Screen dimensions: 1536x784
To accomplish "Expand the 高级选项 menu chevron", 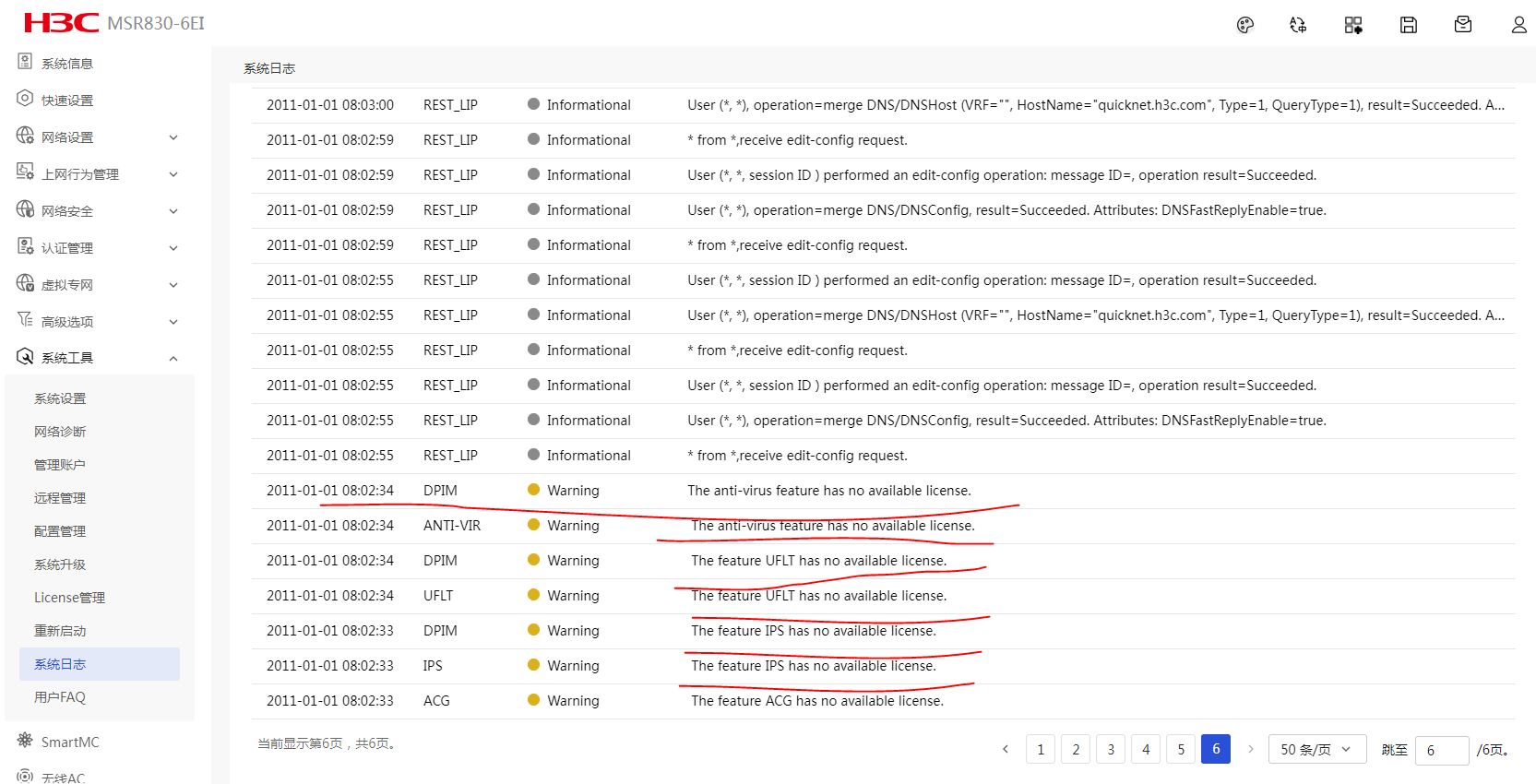I will coord(173,322).
